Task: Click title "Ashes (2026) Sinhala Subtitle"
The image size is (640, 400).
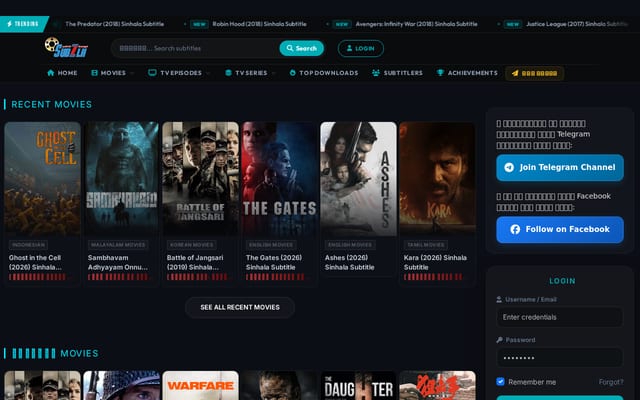Action: (x=350, y=262)
